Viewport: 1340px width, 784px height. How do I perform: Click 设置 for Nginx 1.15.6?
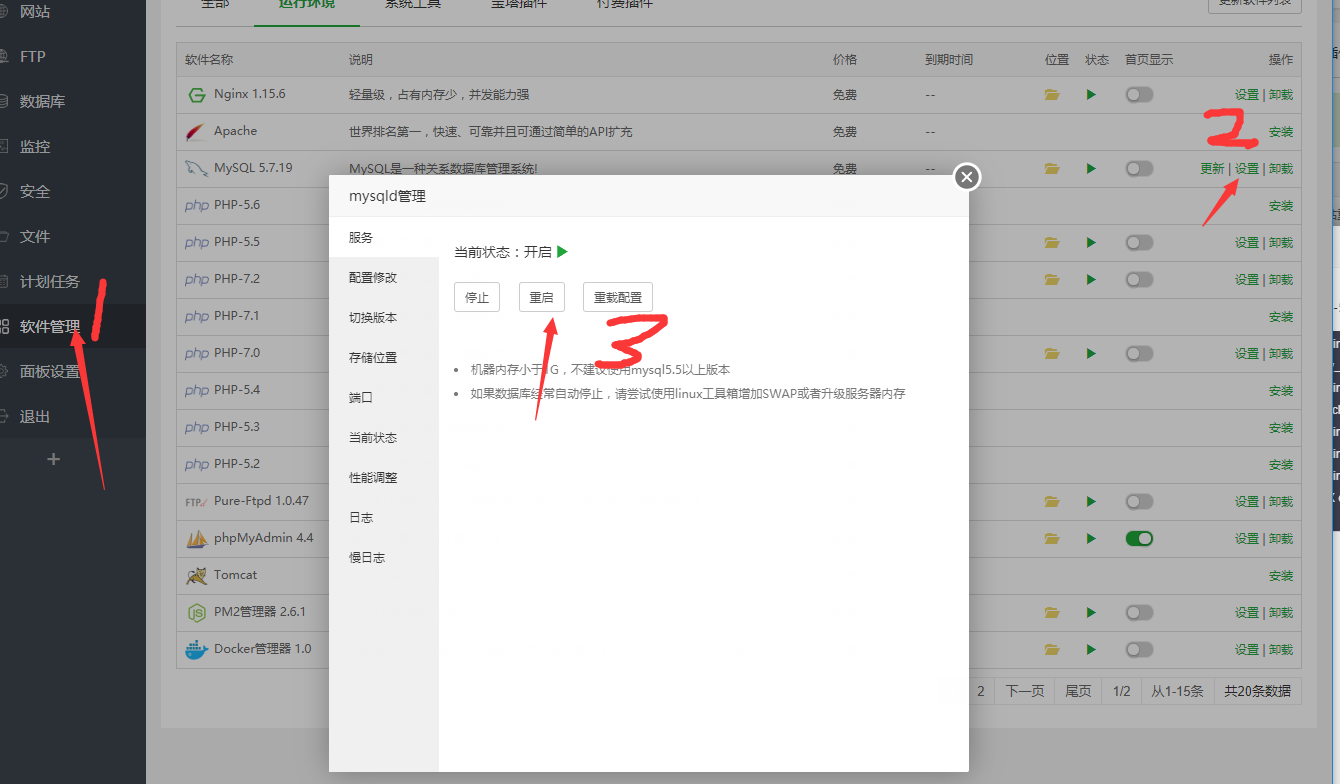pyautogui.click(x=1247, y=95)
